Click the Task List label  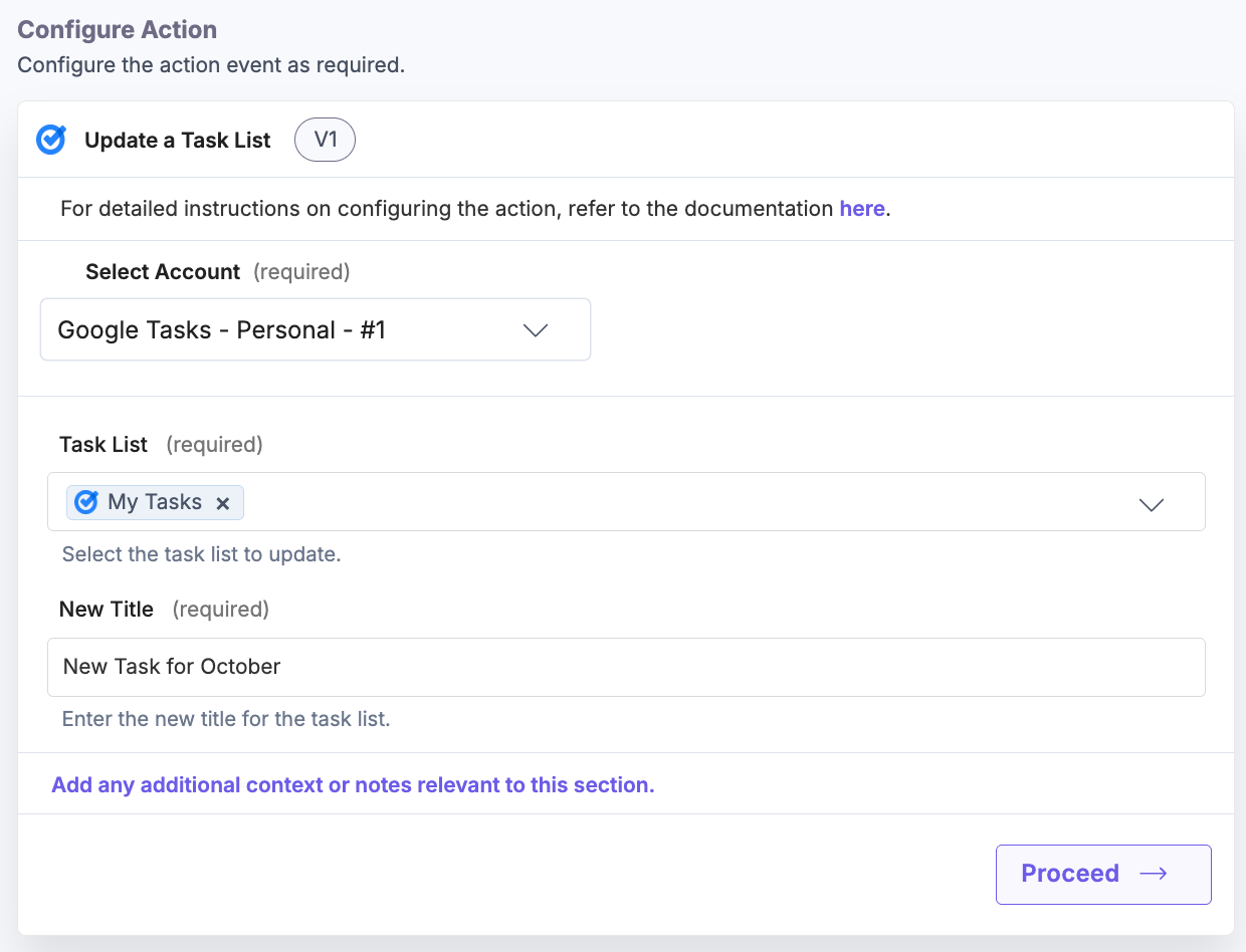(x=103, y=445)
